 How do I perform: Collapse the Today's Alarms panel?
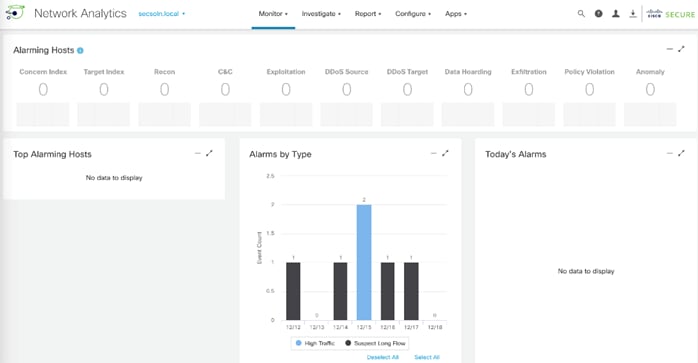[x=670, y=153]
